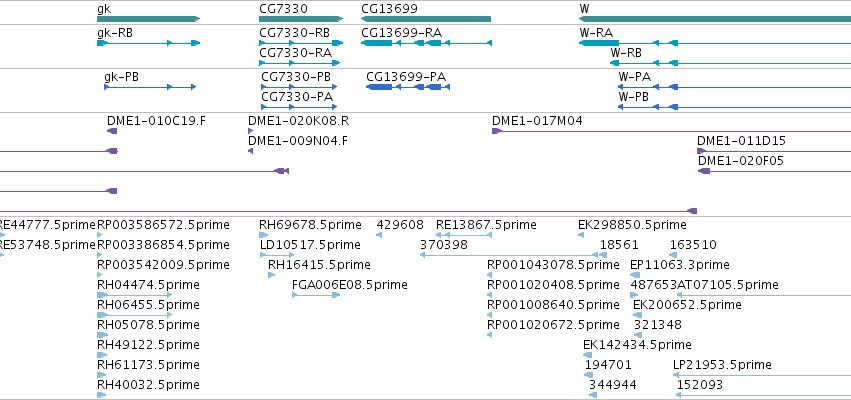This screenshot has height=400, width=851.
Task: Click the RH69678.5prime EST label
Action: 310,225
